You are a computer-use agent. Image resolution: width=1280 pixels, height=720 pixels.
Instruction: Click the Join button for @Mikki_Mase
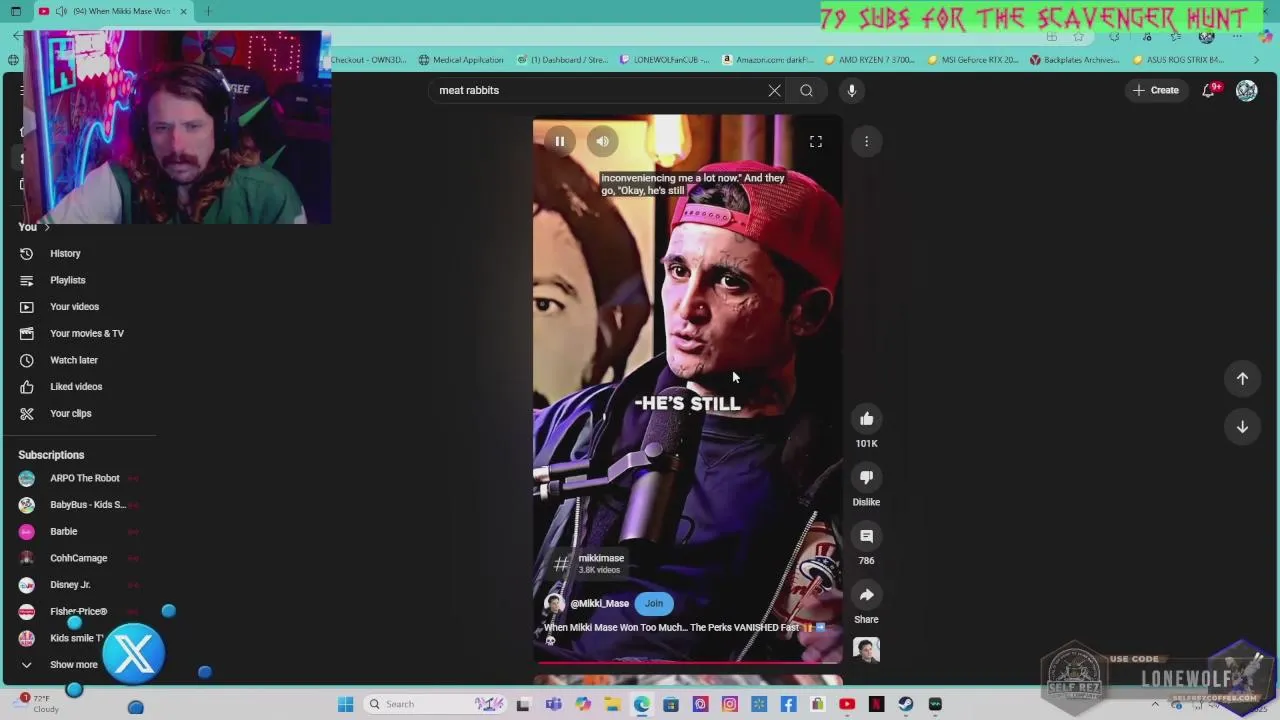[x=654, y=603]
